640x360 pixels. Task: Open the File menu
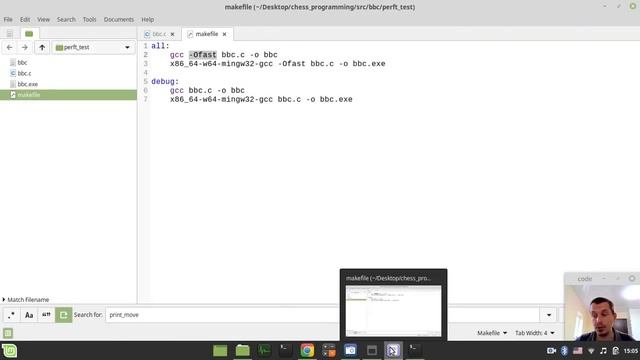(x=8, y=20)
